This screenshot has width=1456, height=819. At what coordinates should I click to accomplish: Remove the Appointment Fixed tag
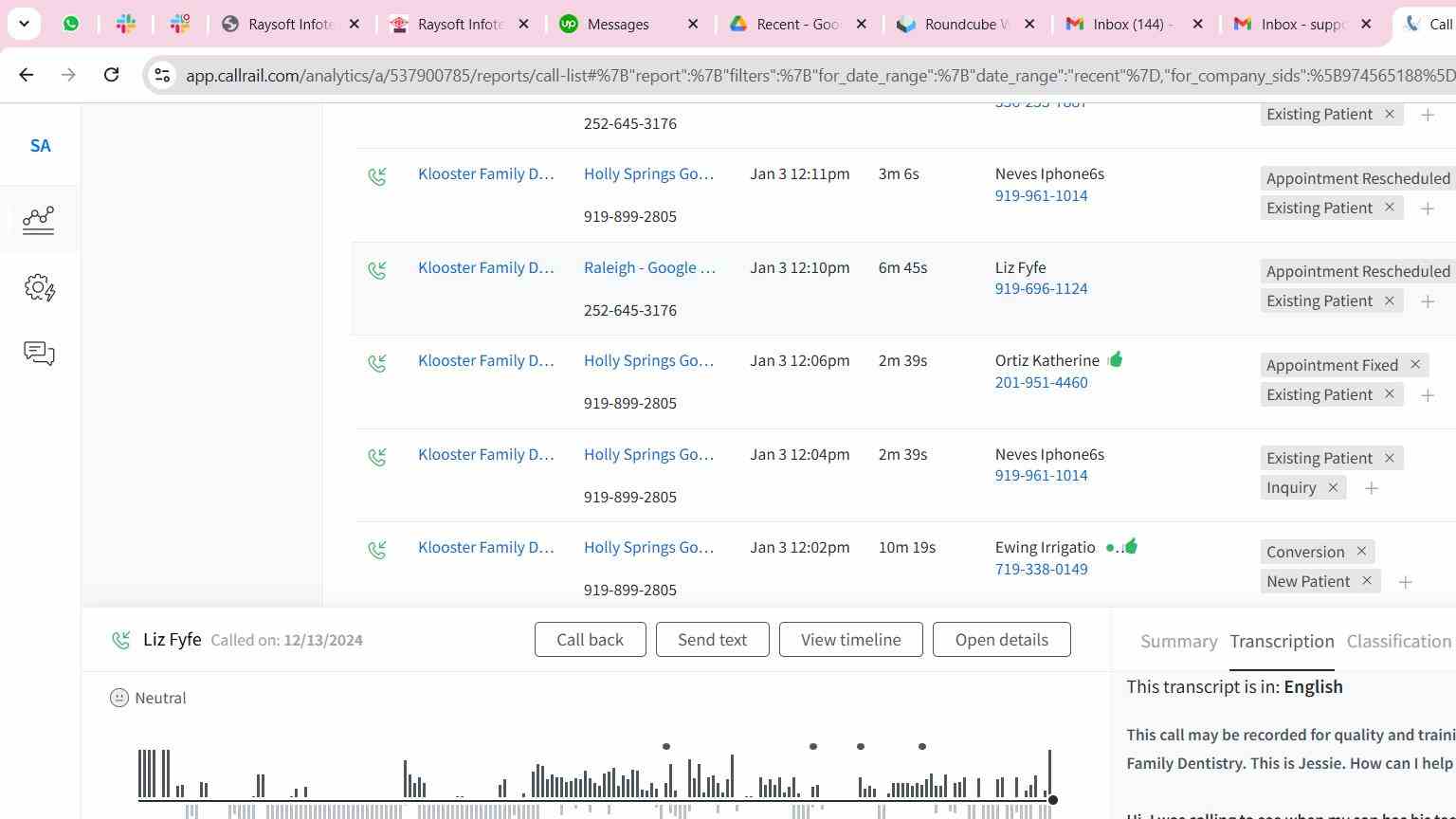1414,365
